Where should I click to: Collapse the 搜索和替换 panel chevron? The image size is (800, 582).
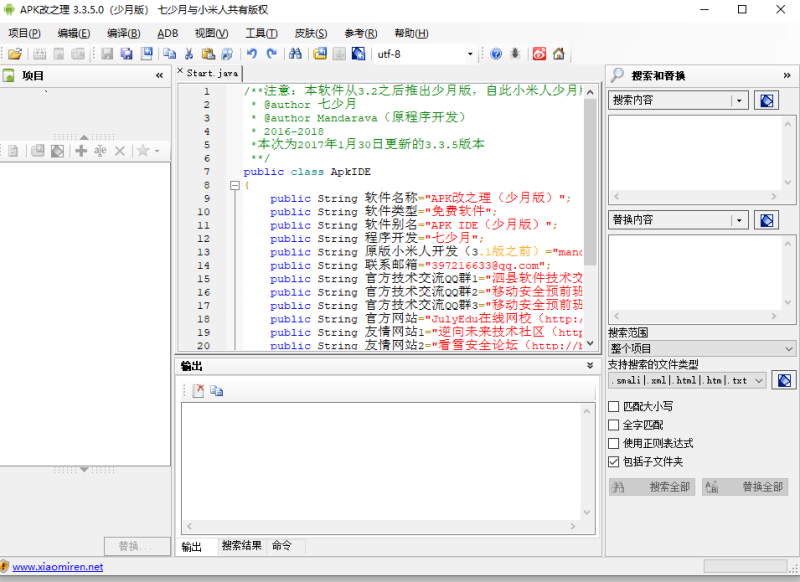[x=787, y=75]
